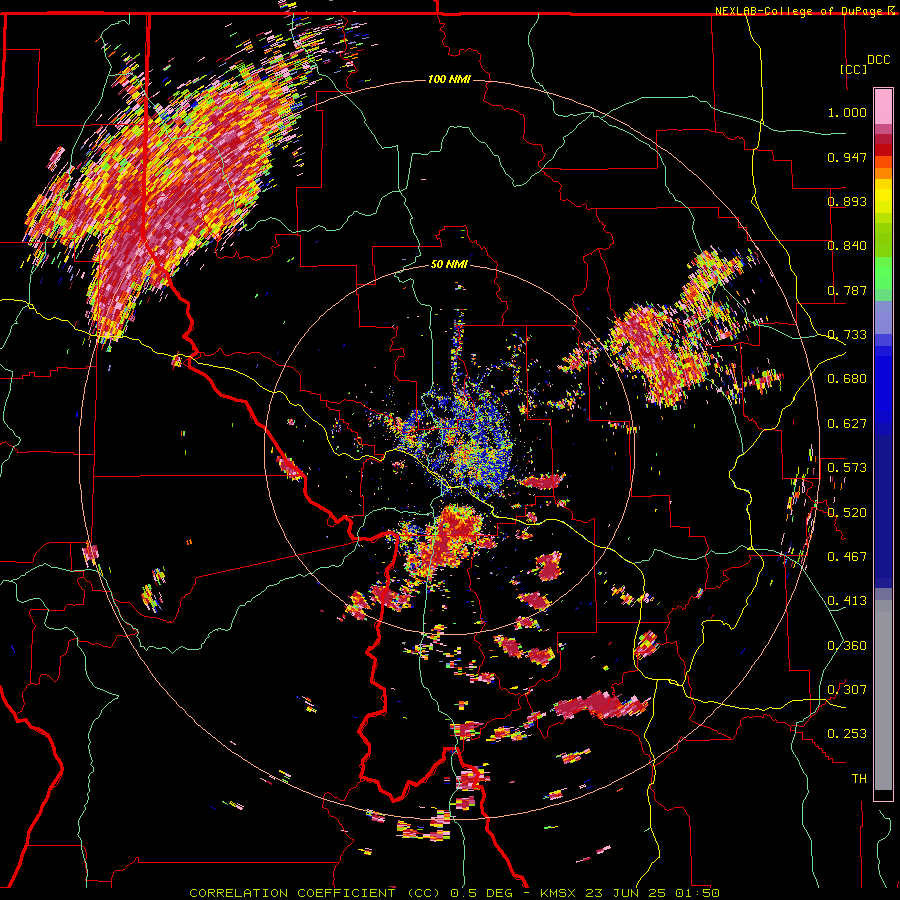Screen dimensions: 900x900
Task: Click the 0.627 scale value
Action: point(847,424)
